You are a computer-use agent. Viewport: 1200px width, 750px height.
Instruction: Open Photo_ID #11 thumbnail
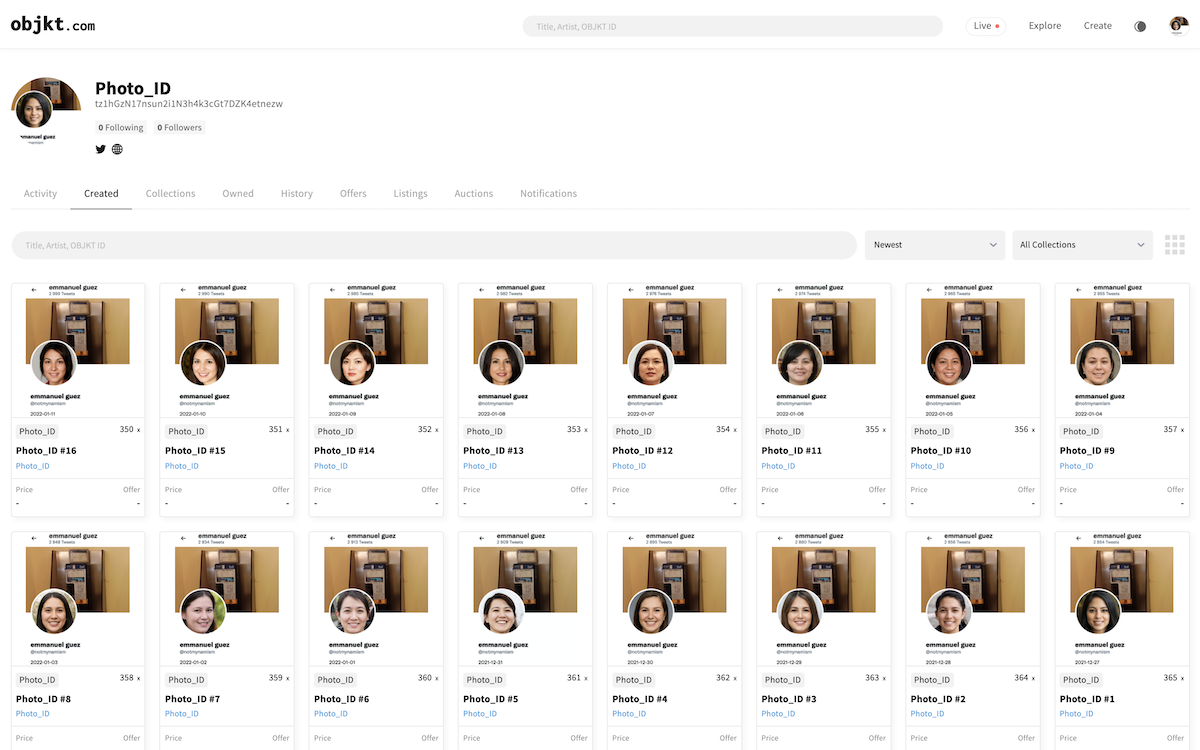point(823,350)
